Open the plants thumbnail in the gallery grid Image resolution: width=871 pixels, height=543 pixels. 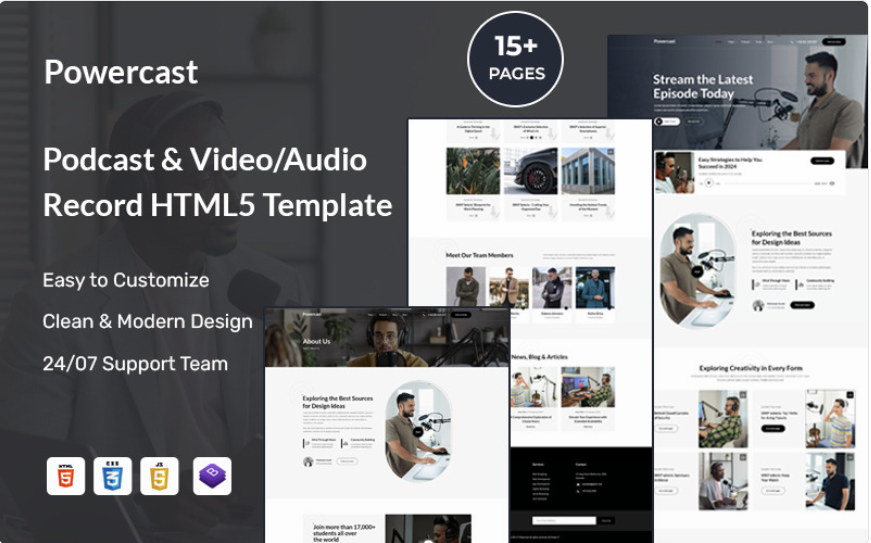473,171
